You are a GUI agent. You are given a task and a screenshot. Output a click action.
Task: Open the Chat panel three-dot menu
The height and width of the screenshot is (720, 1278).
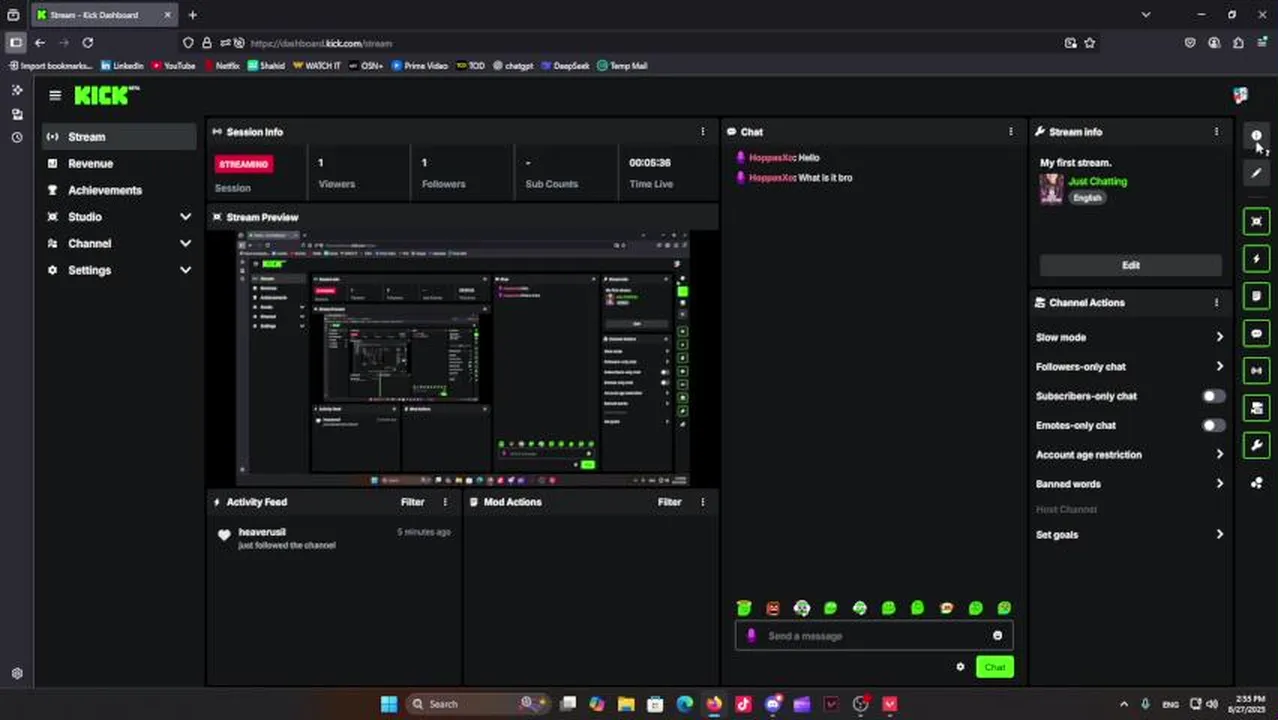(x=1010, y=132)
